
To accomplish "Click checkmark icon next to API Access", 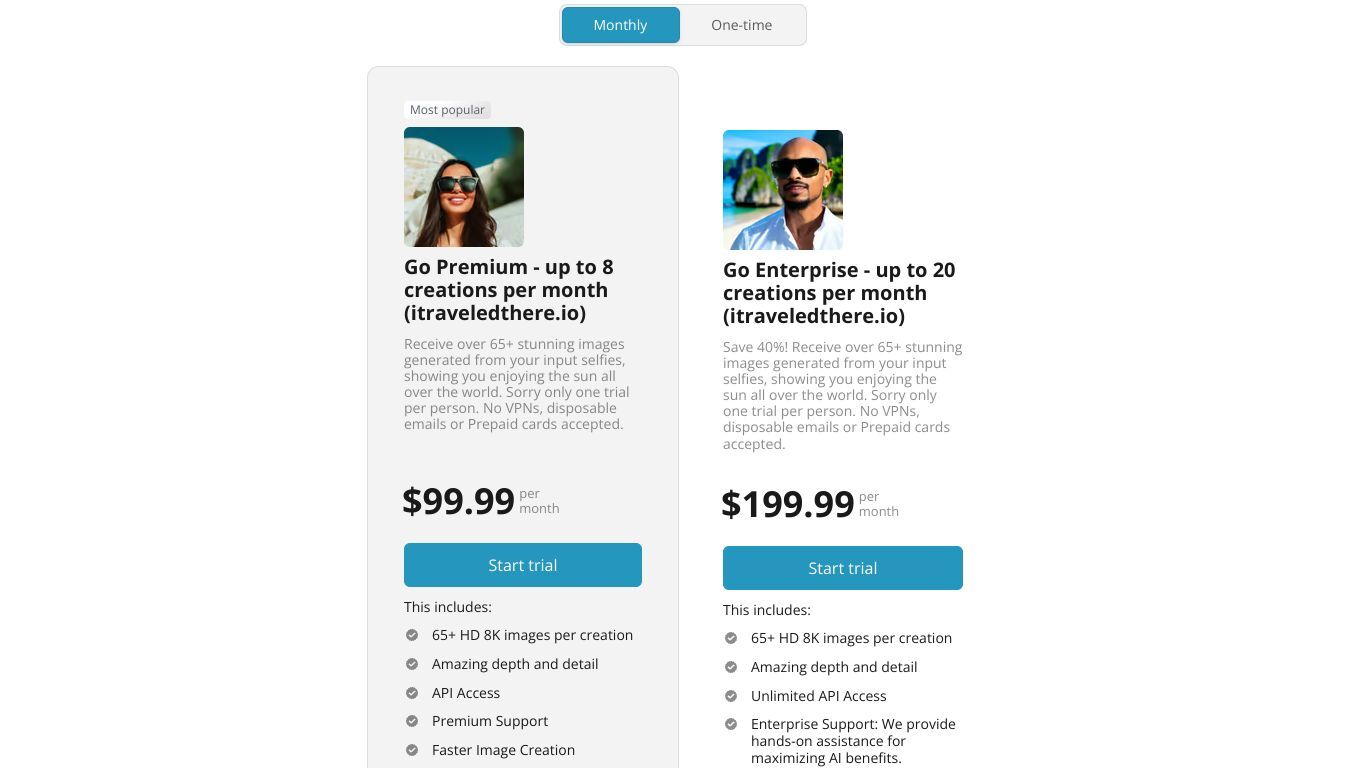I will tap(412, 693).
